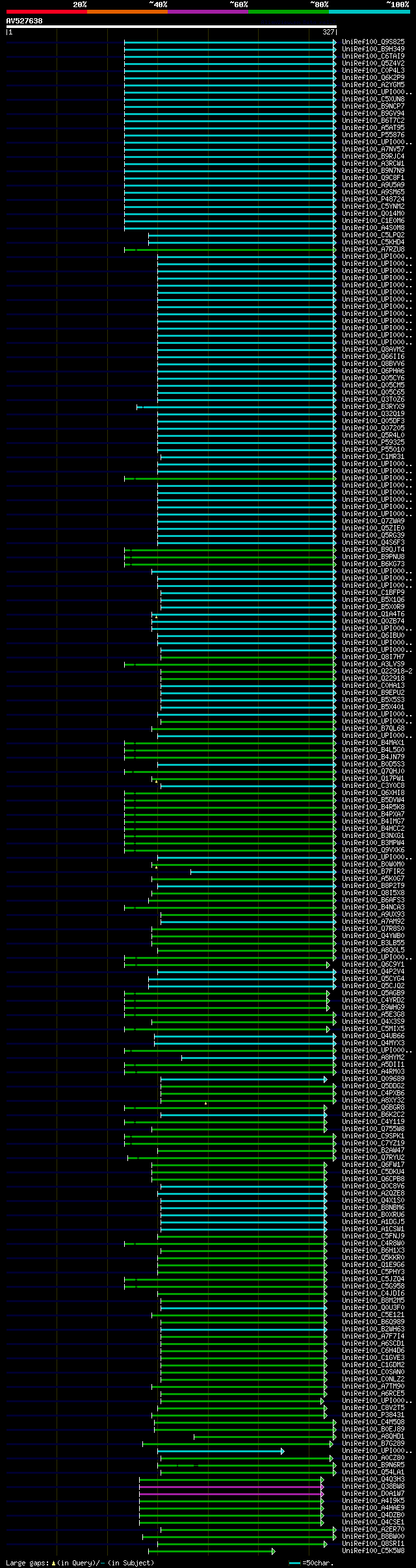The image size is (416, 1568).
Task: Select hit label UniRef100_P59325
Action: tap(373, 442)
